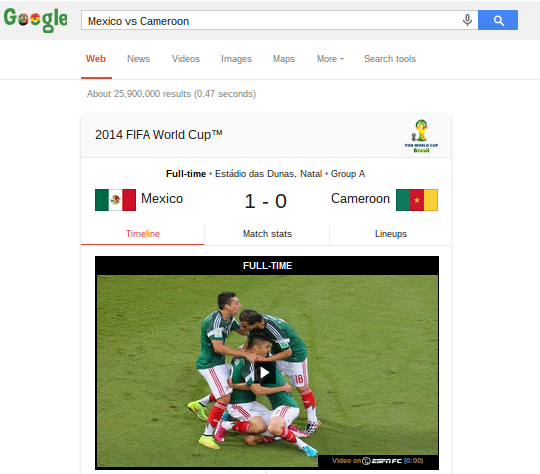Select the Timeline tab
The image size is (540, 474).
tap(143, 234)
